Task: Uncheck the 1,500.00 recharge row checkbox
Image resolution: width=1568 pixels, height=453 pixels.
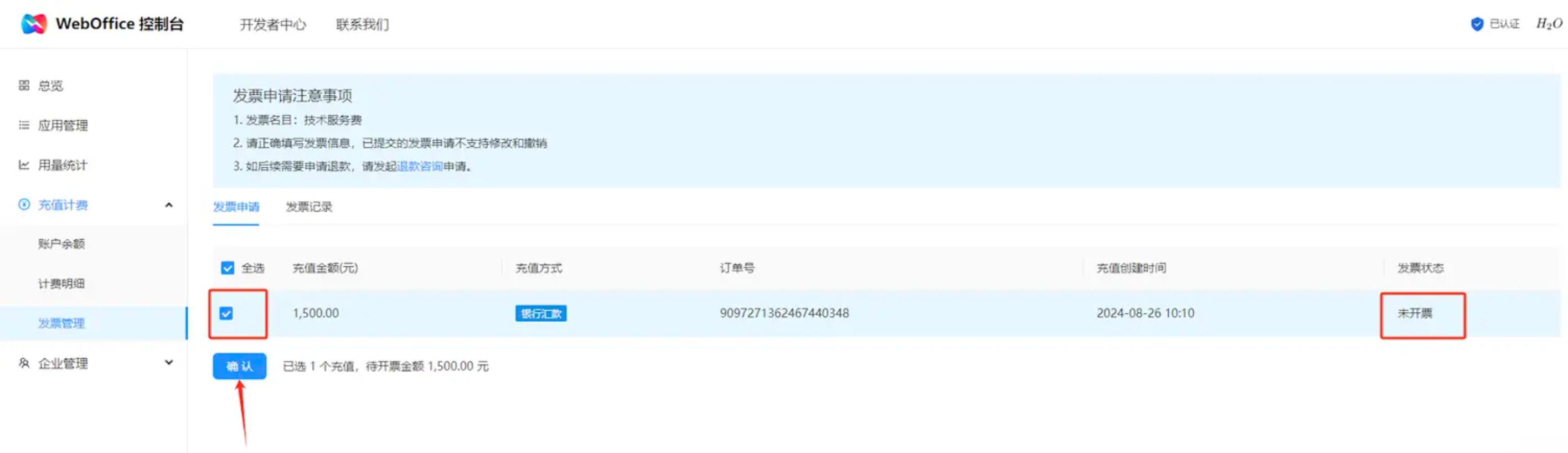Action: pyautogui.click(x=226, y=313)
